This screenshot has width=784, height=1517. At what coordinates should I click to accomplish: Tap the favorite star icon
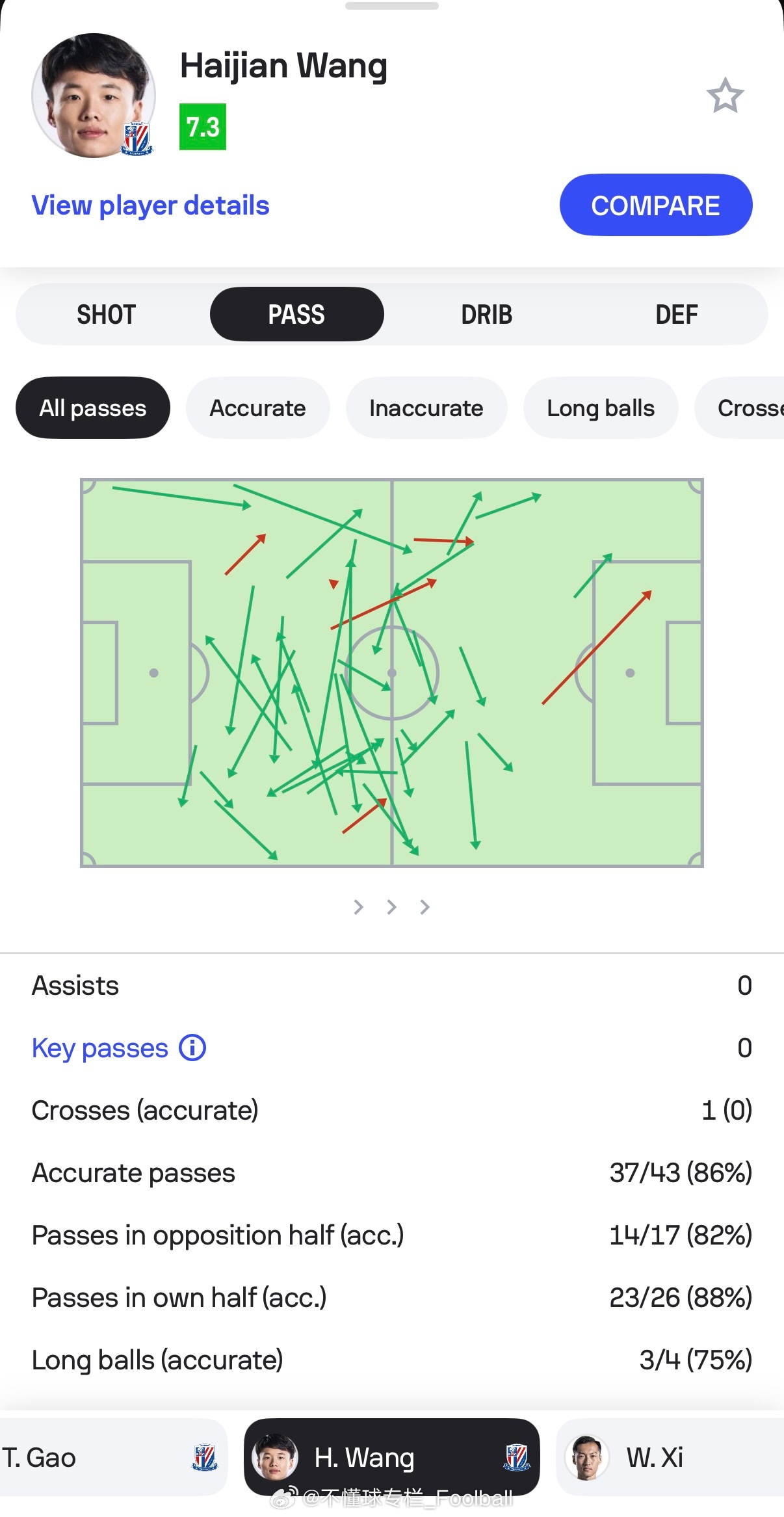pos(725,96)
